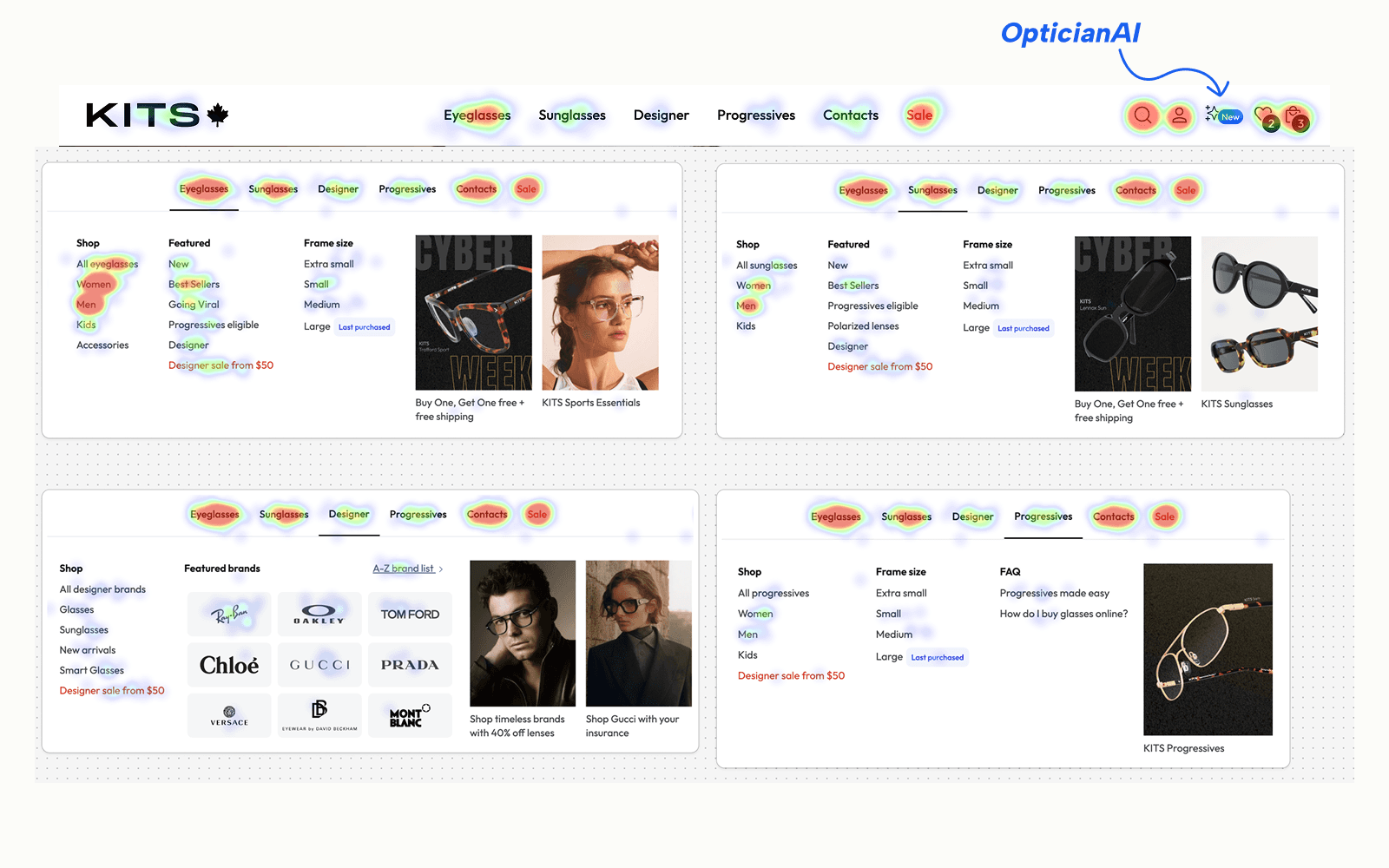Screen dimensions: 1389x868
Task: Click Designer sale from $50 under Smart Glasses
Action: click(112, 691)
